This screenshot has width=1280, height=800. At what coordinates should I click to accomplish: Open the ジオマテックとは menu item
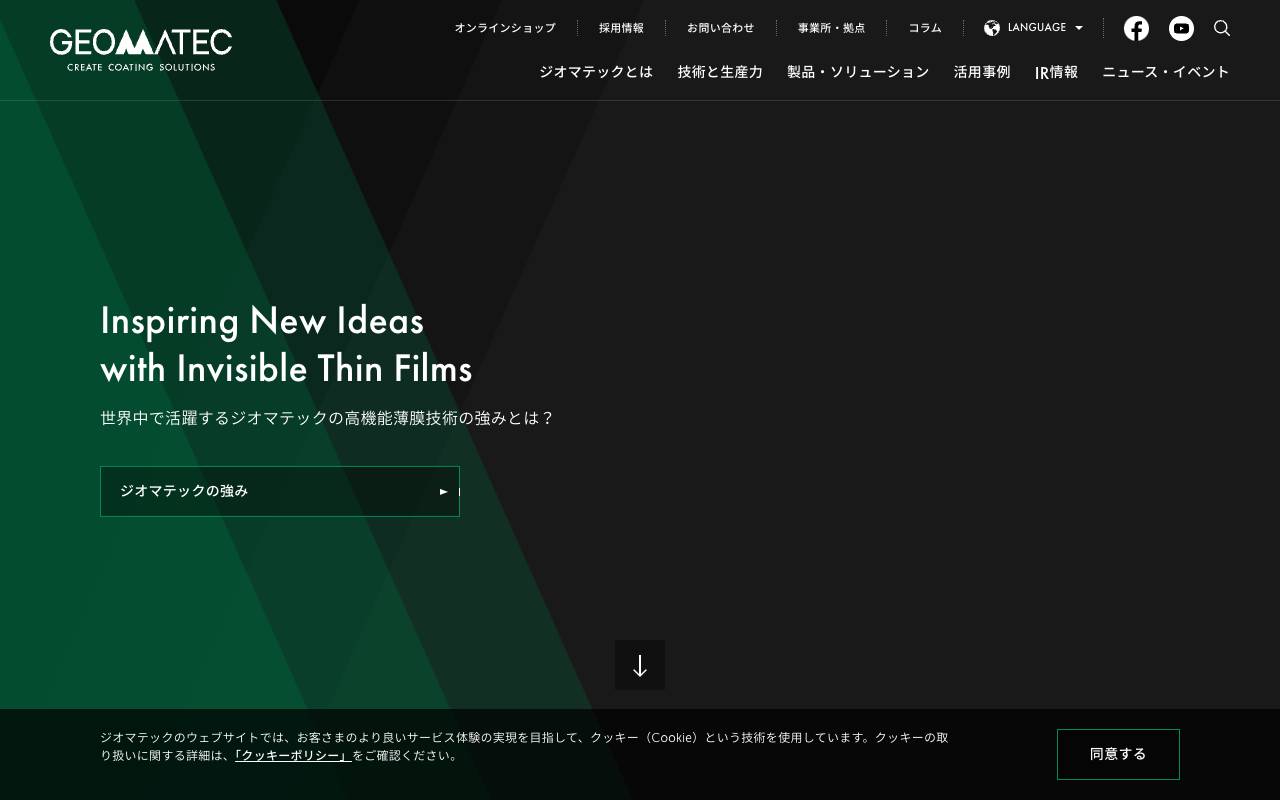coord(595,72)
